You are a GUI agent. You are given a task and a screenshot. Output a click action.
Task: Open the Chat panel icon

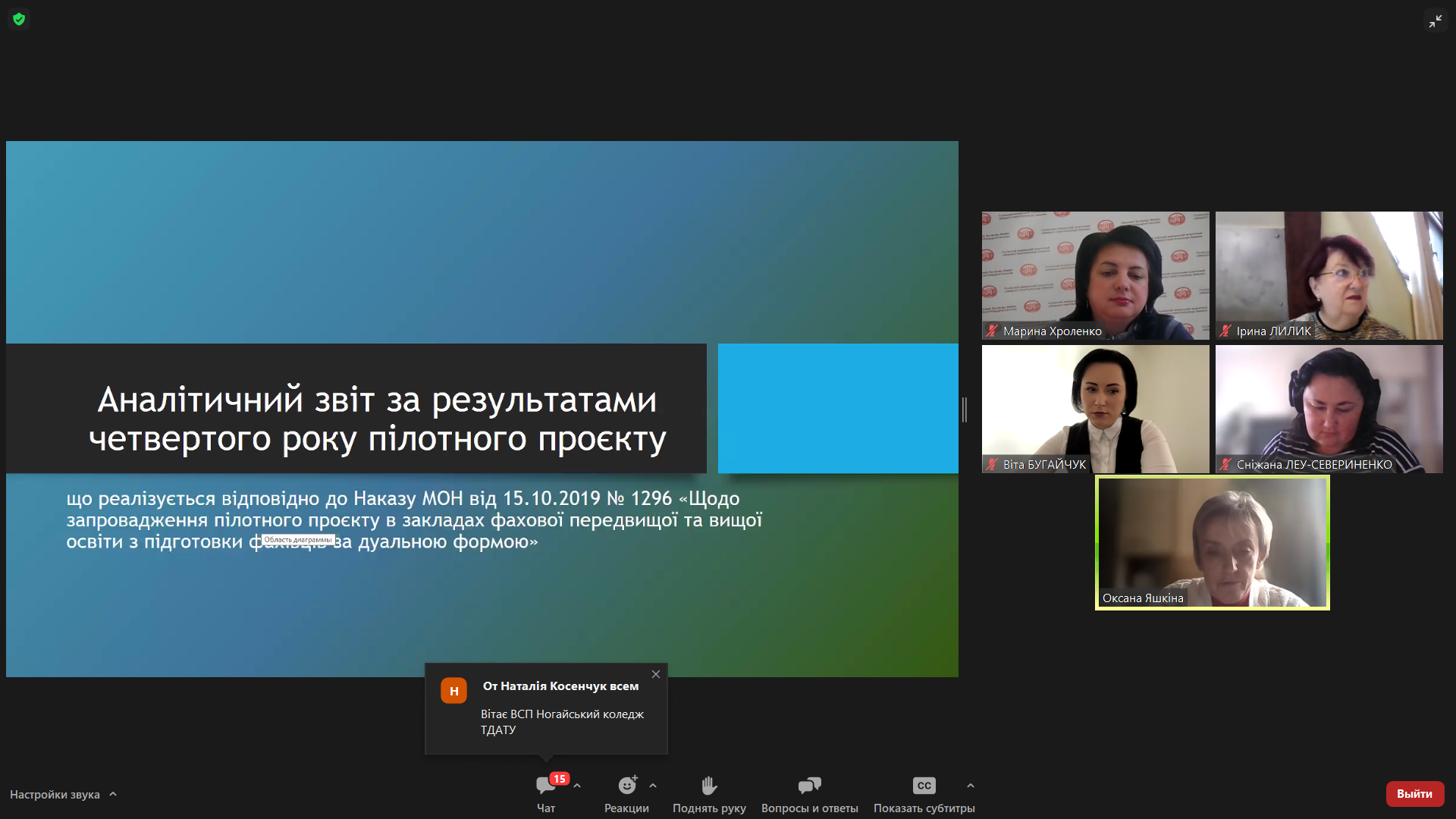coord(545,786)
